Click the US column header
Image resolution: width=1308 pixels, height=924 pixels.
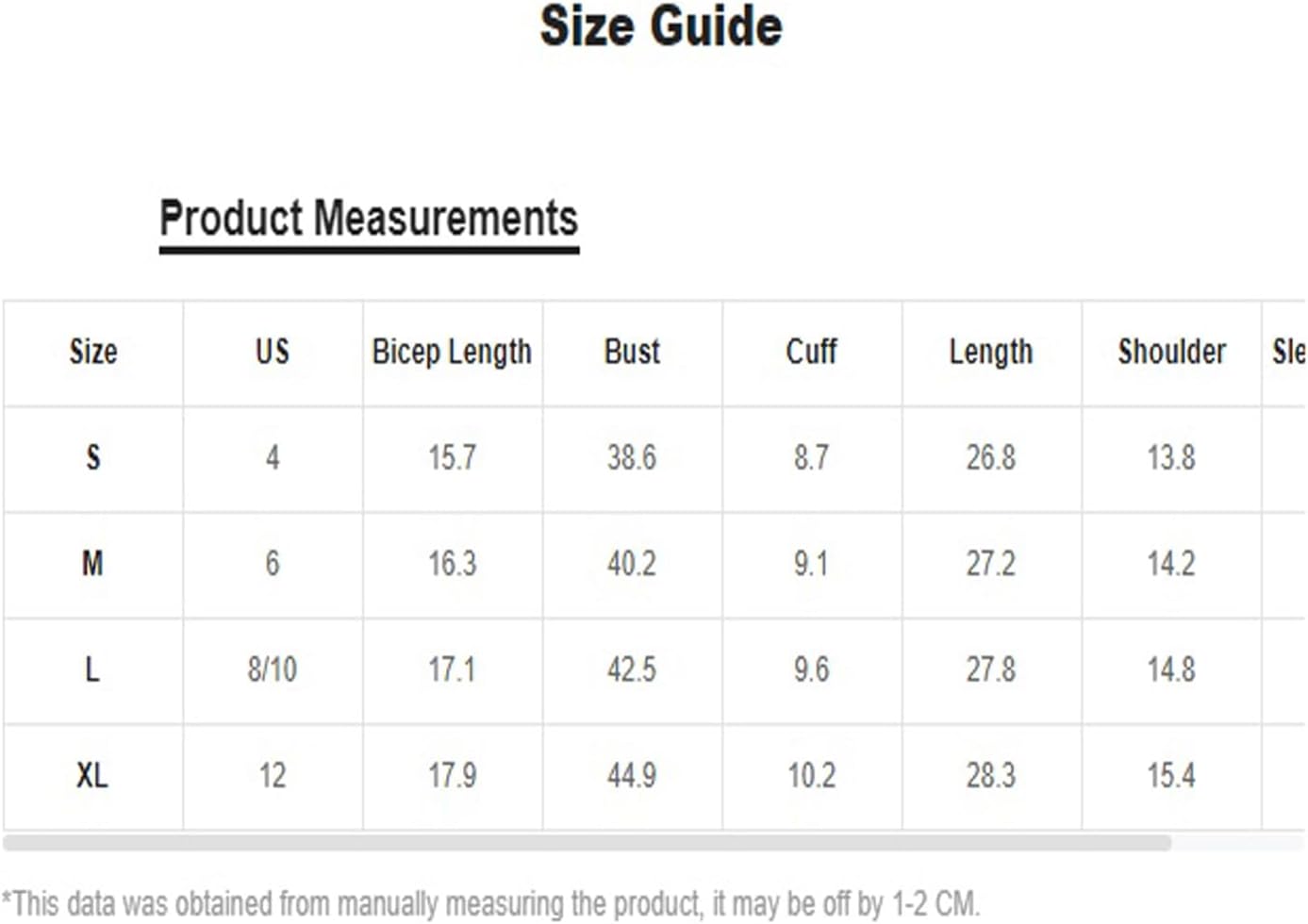(x=273, y=353)
